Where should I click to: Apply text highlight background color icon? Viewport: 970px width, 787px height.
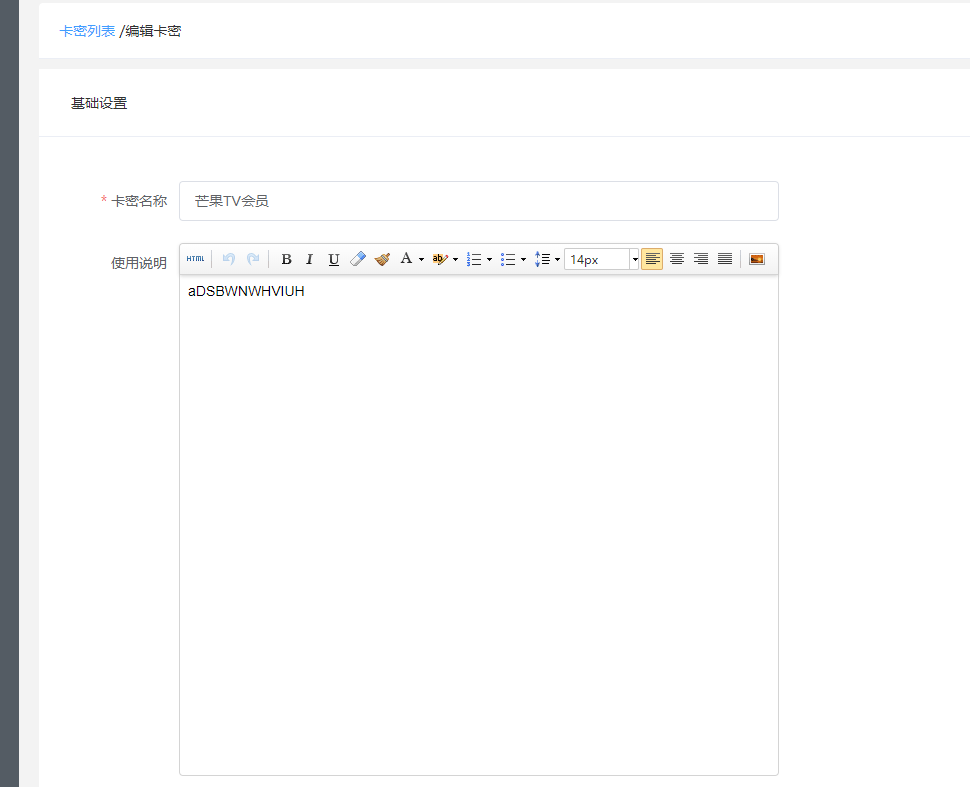click(x=440, y=259)
